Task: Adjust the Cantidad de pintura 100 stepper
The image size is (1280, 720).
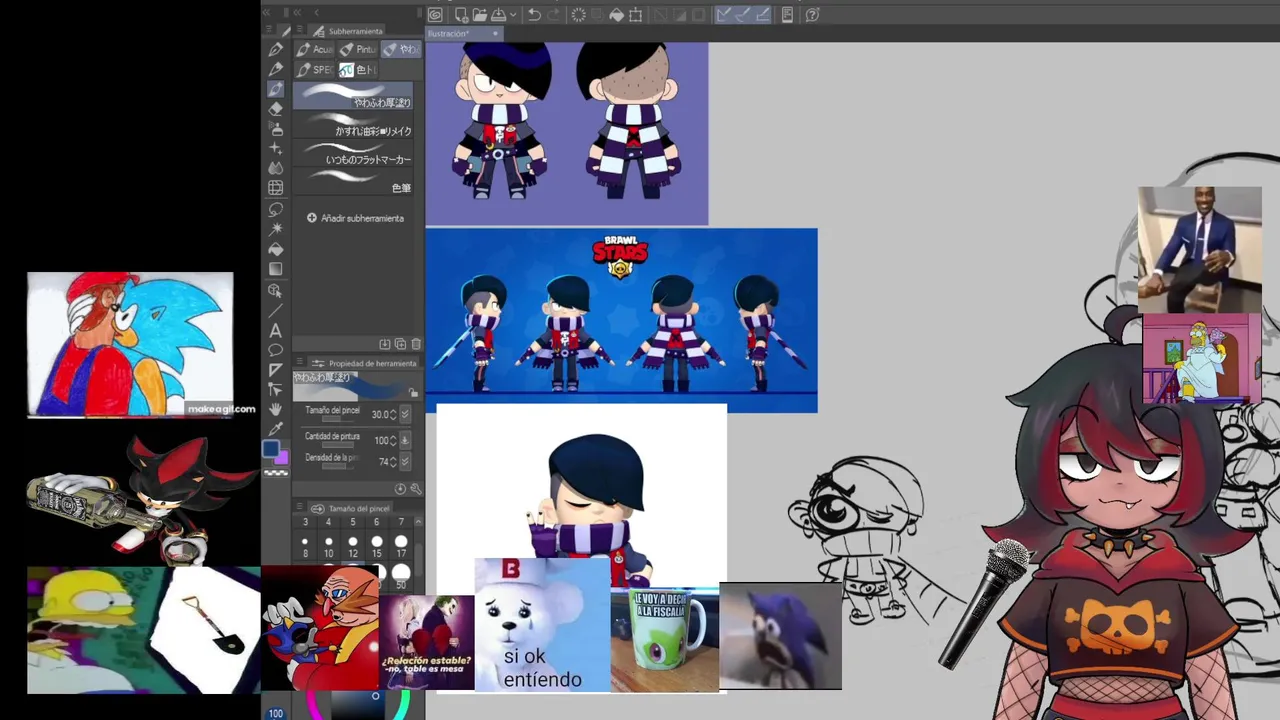Action: tap(392, 441)
